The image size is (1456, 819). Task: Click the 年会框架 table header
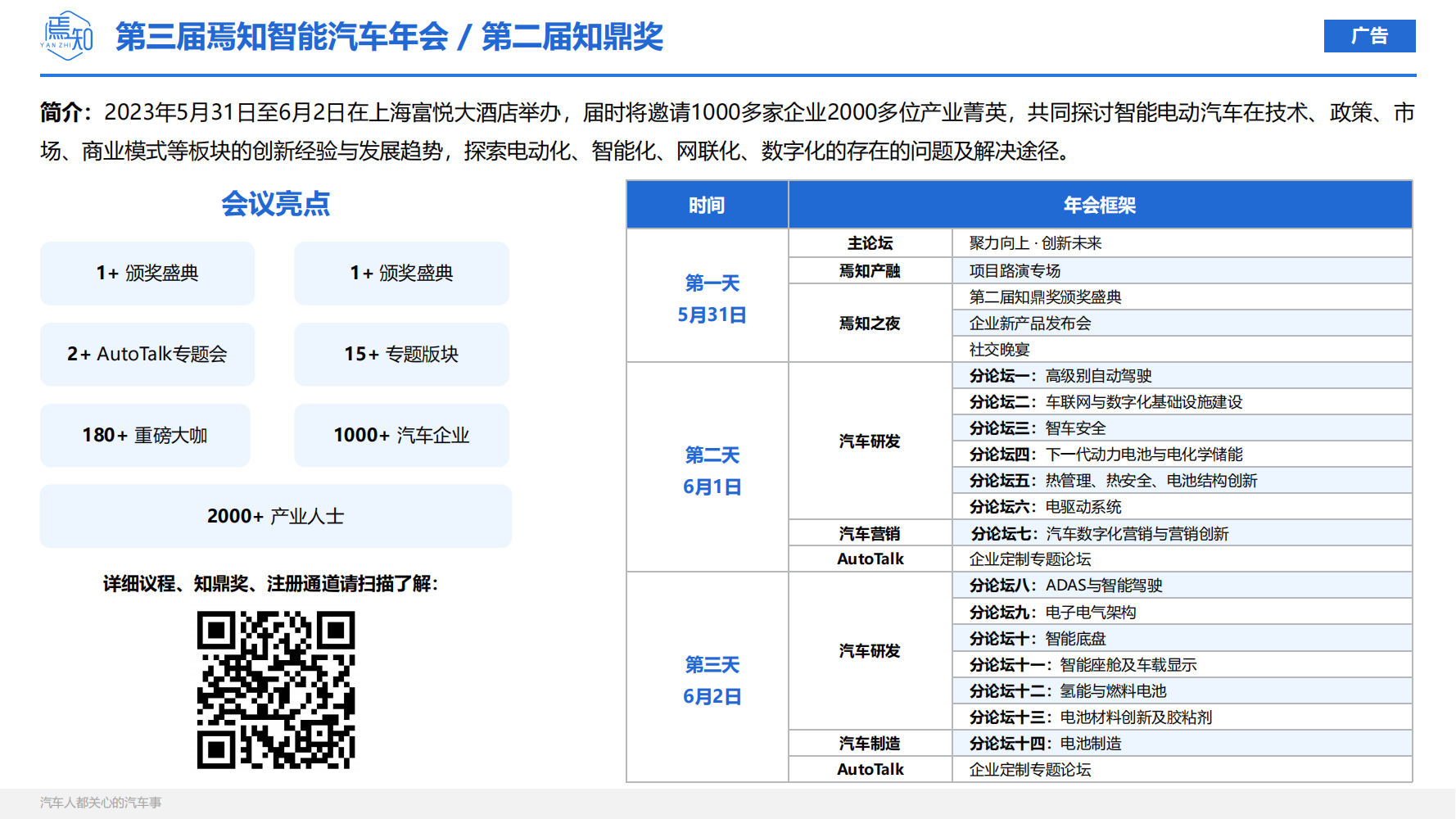(x=1100, y=205)
